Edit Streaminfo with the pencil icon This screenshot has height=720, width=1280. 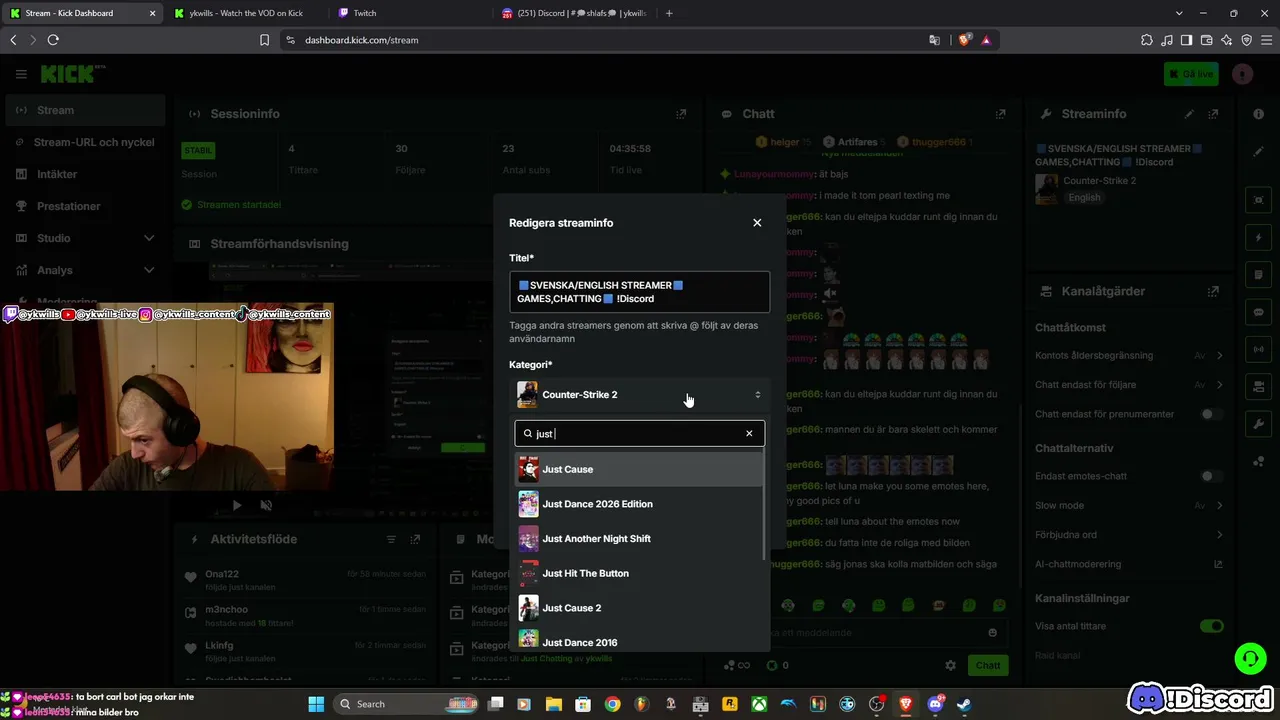click(x=1189, y=114)
